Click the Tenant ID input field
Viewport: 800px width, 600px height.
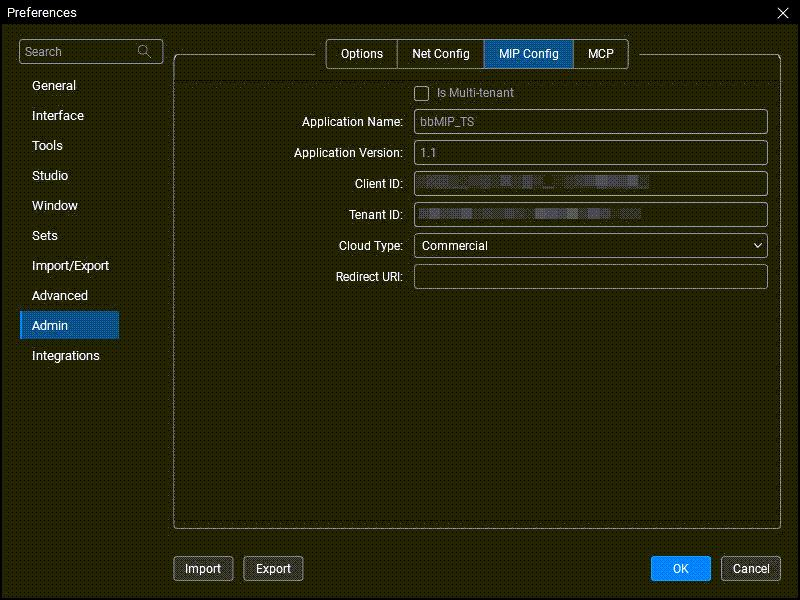tap(590, 215)
